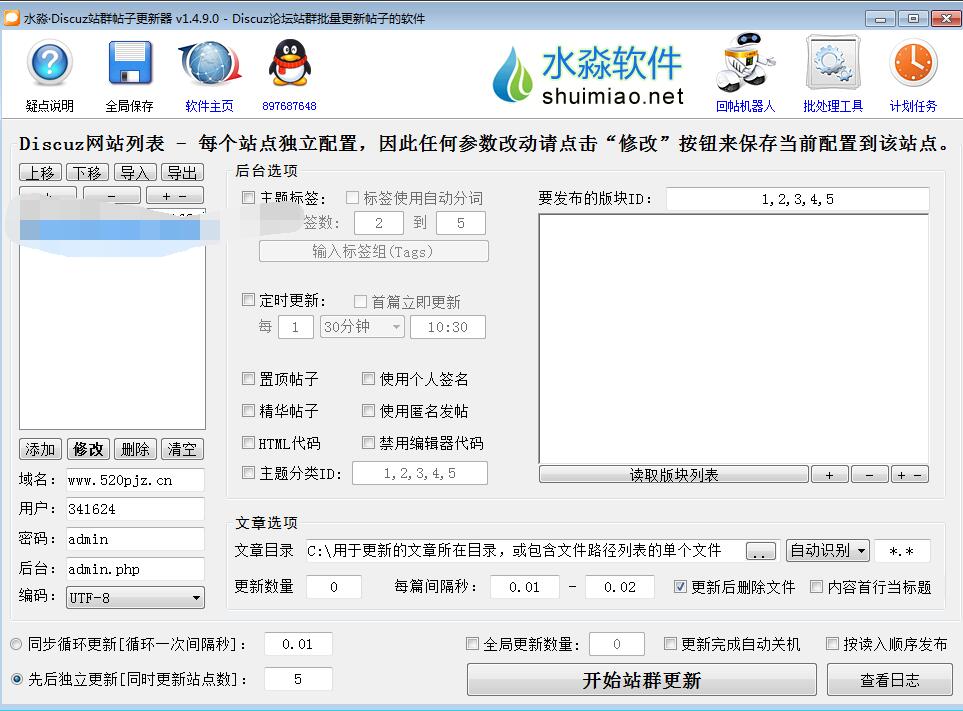The width and height of the screenshot is (963, 711).
Task: Uncheck the 更新后删除文件 checkbox
Action: coord(680,587)
